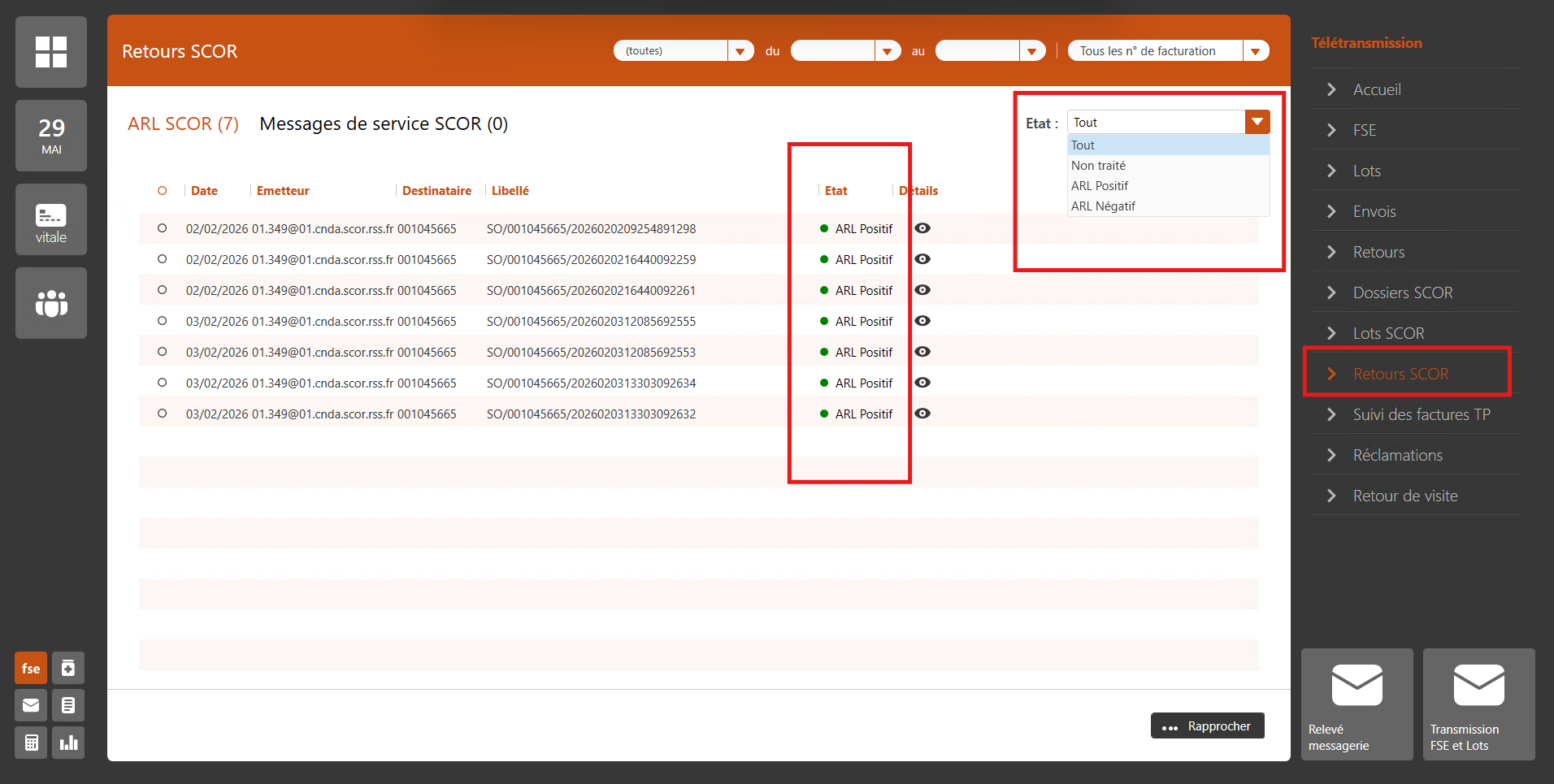The image size is (1554, 784).
Task: Select radio for row ending 2085692555
Action: click(x=162, y=321)
